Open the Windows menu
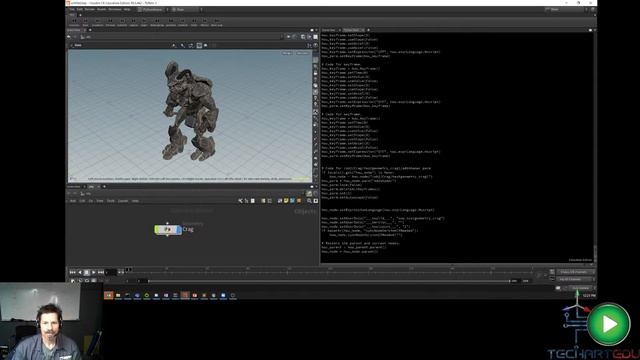Viewport: 640px width, 360px height. click(115, 9)
